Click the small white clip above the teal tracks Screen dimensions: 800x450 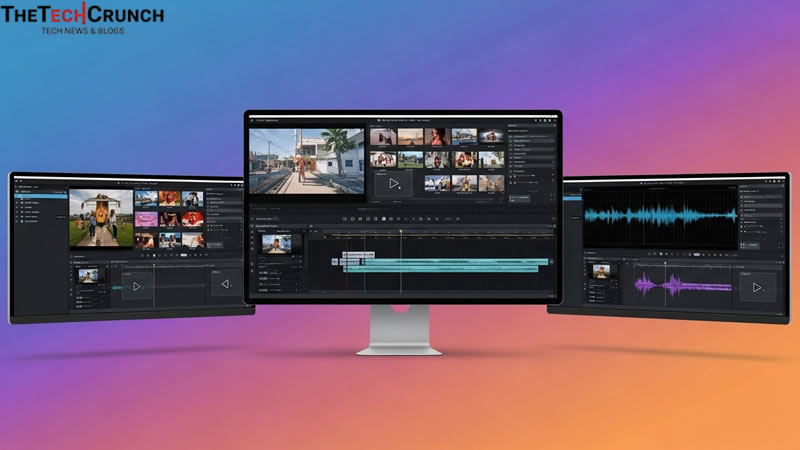coord(359,254)
